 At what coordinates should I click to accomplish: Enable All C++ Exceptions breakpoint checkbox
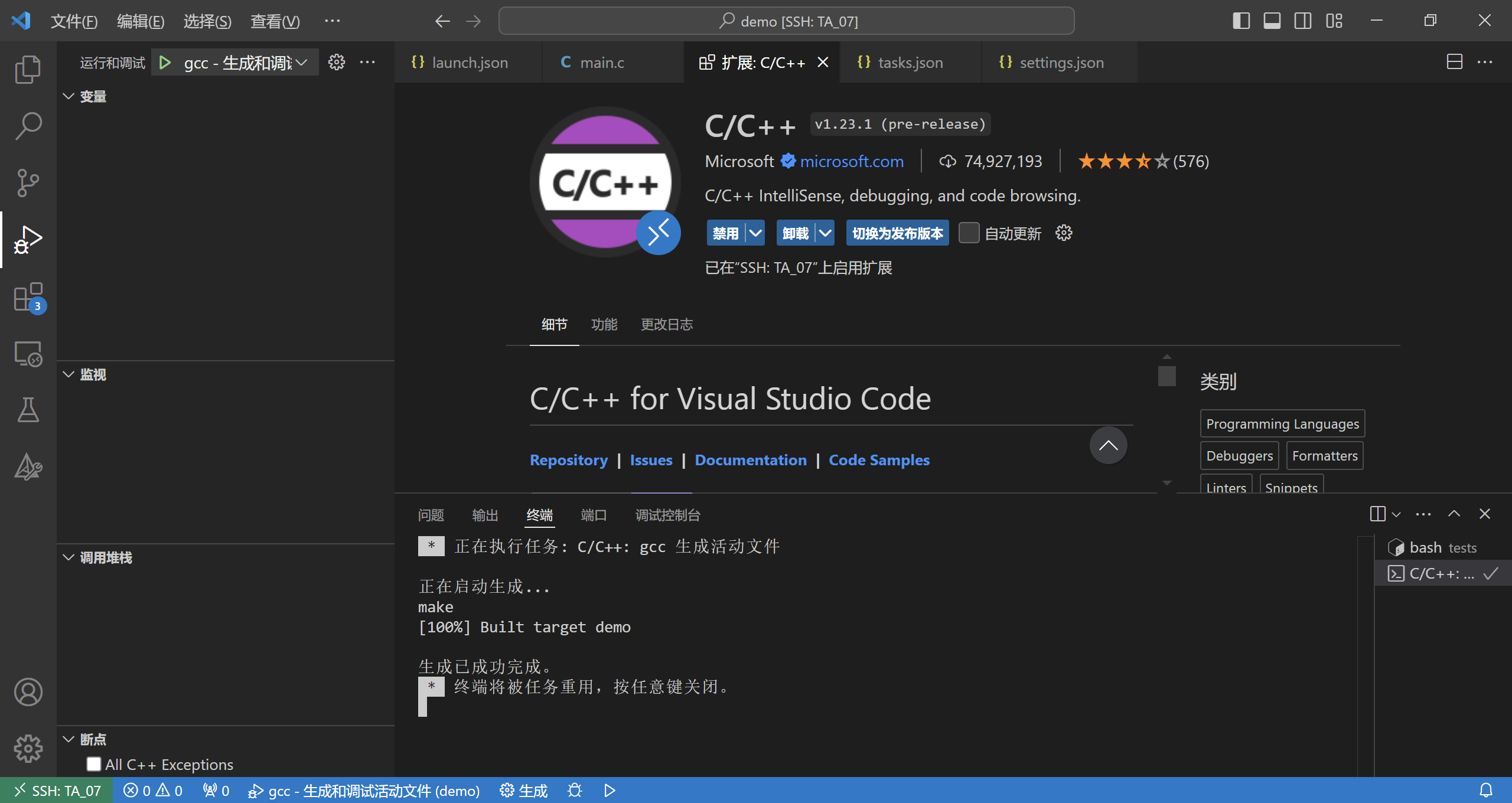[x=94, y=764]
